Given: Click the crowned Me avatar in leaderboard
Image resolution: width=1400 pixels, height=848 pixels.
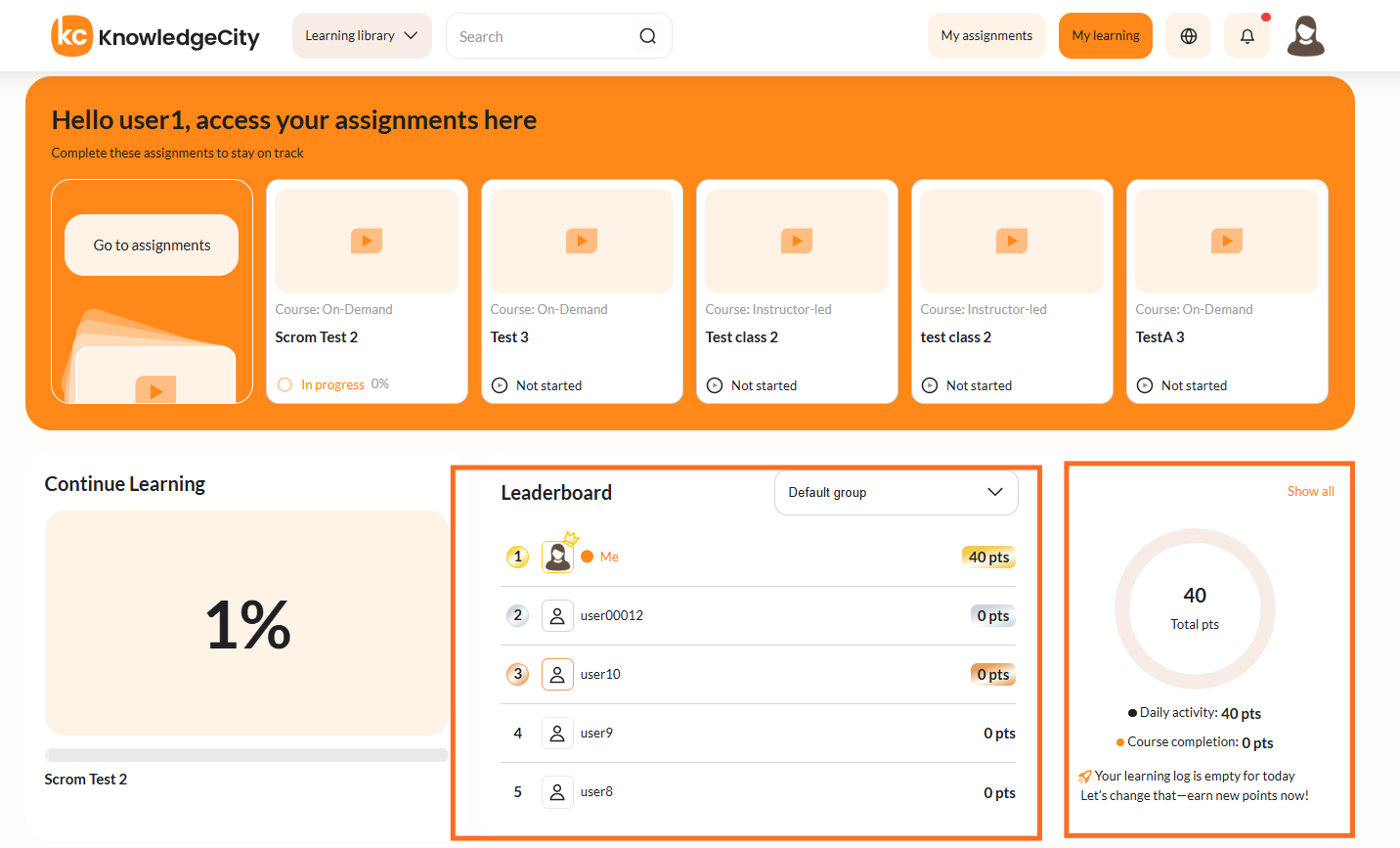Looking at the screenshot, I should (x=558, y=556).
